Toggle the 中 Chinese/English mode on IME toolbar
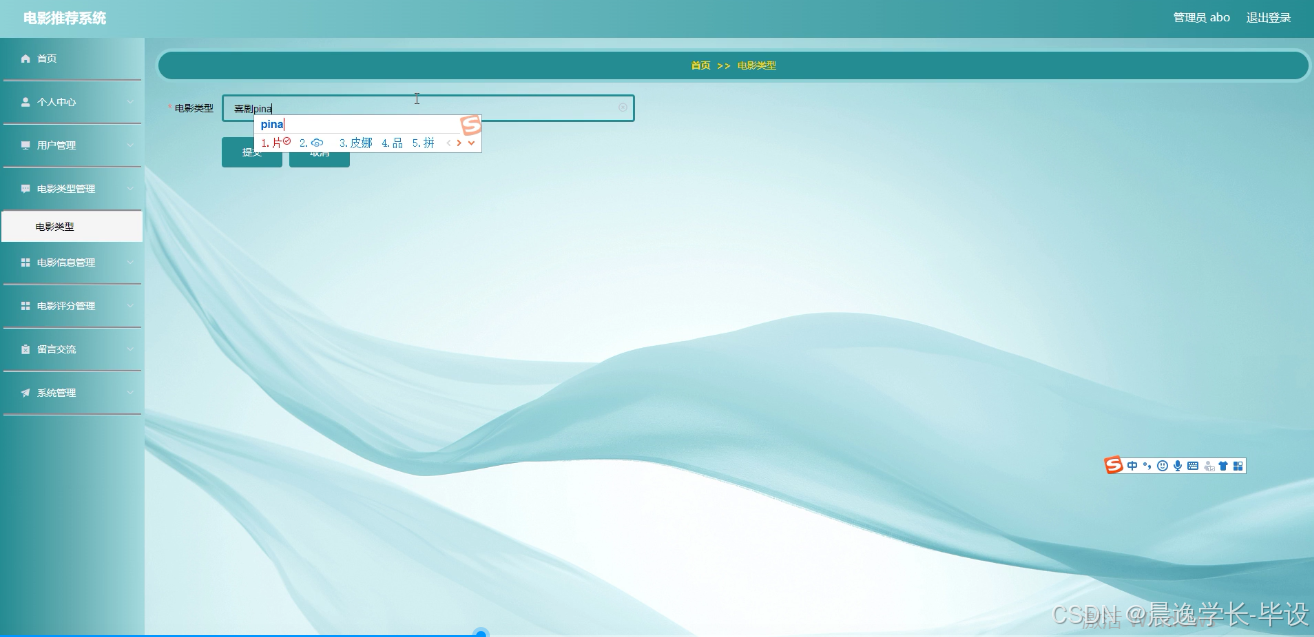Screen dimensions: 1314x637 point(1132,466)
